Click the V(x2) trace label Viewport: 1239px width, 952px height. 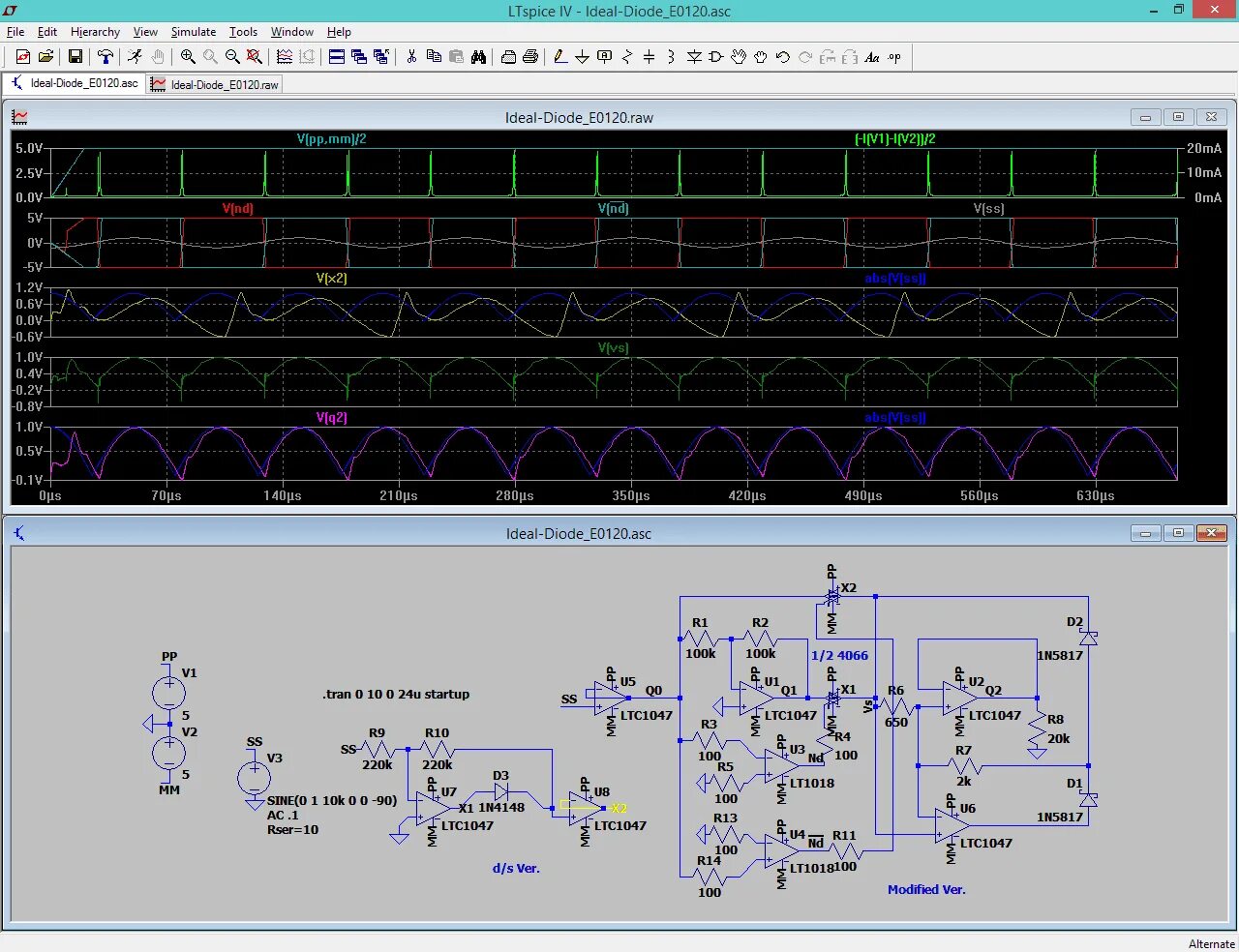pos(331,278)
